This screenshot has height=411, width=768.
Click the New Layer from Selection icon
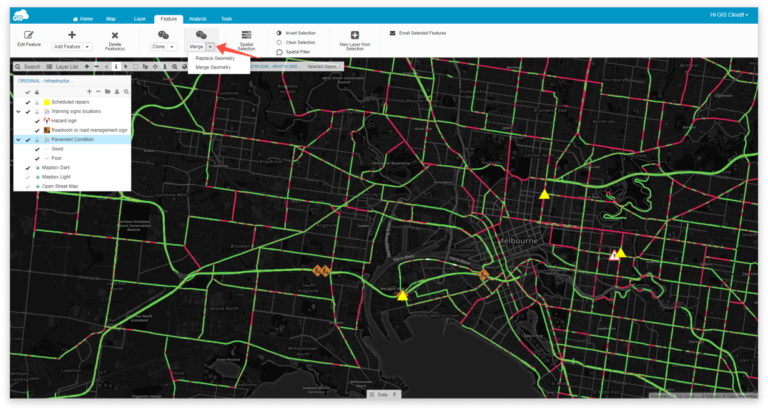point(355,35)
